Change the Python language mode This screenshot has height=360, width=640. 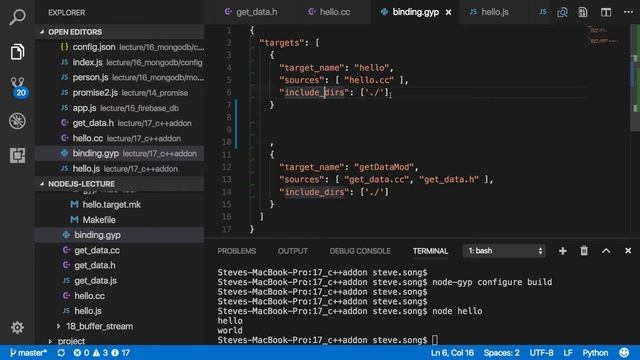pyautogui.click(x=595, y=353)
